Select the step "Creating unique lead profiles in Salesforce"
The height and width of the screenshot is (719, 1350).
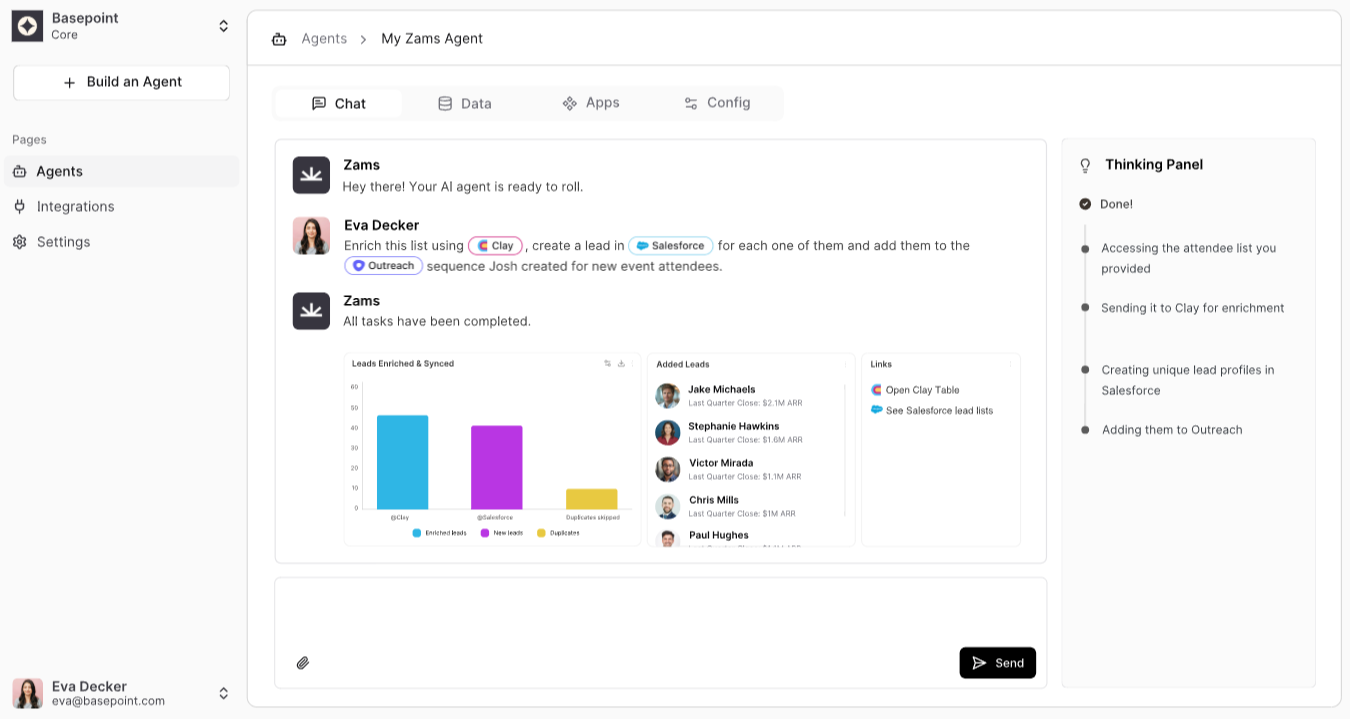coord(1188,380)
